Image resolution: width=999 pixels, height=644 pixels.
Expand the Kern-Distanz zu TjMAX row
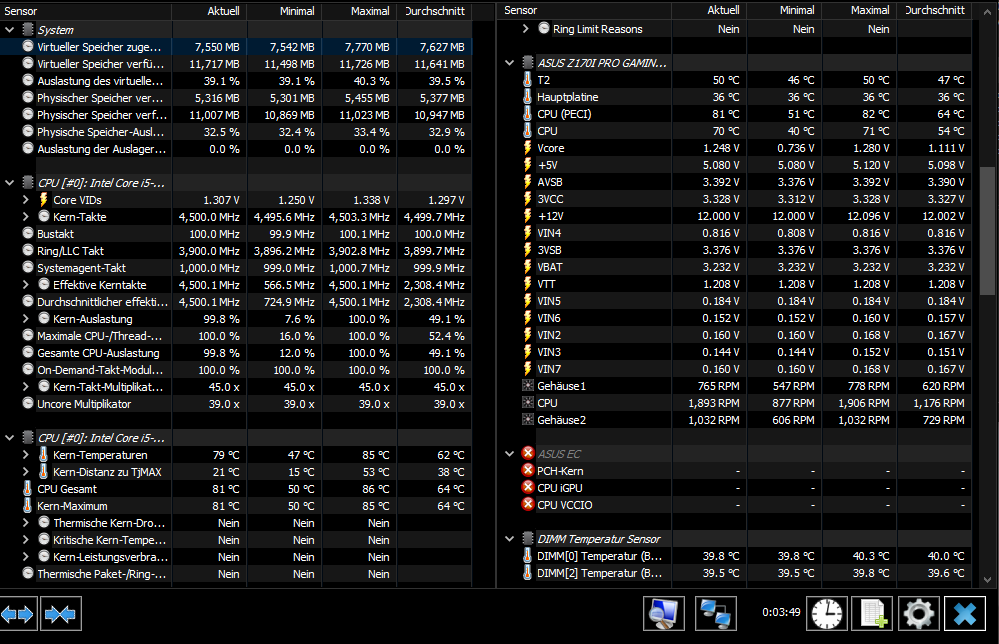(x=25, y=472)
